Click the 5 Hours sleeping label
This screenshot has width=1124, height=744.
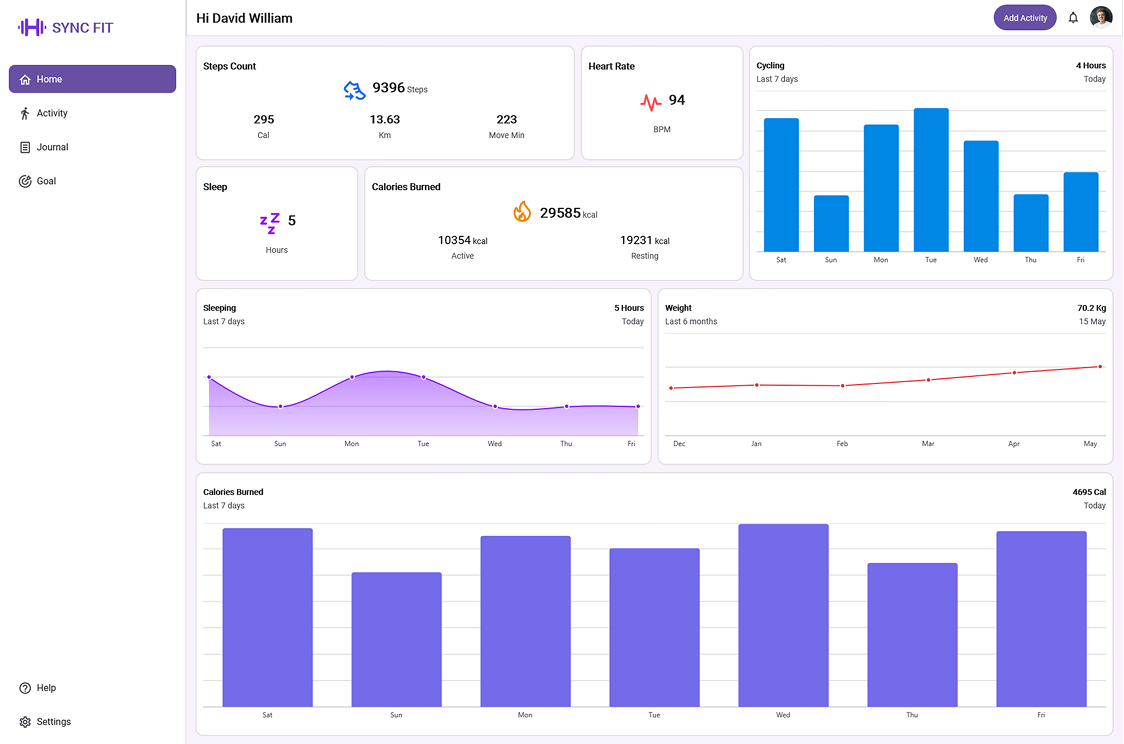point(629,307)
